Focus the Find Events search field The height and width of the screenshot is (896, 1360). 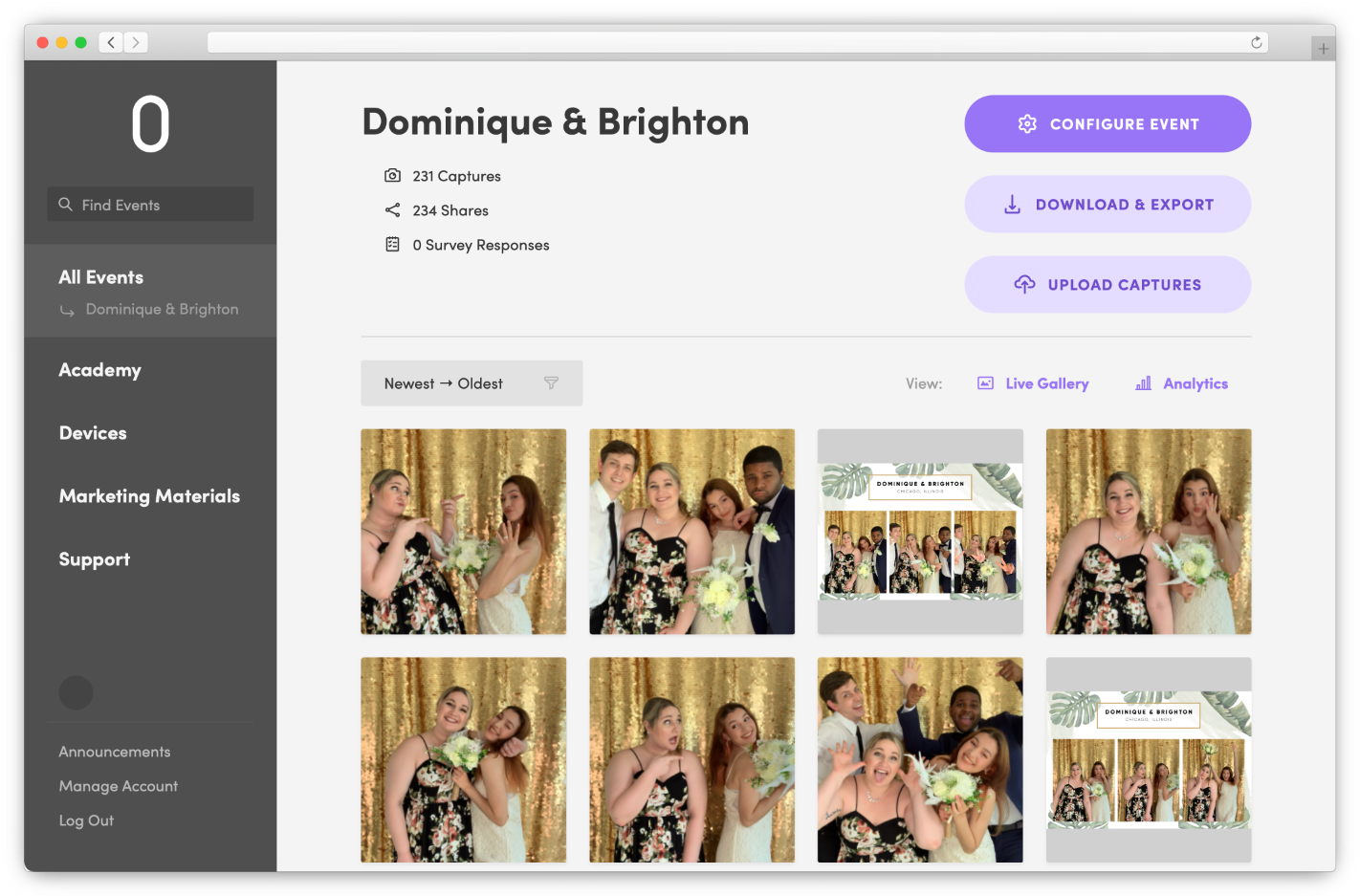click(150, 204)
